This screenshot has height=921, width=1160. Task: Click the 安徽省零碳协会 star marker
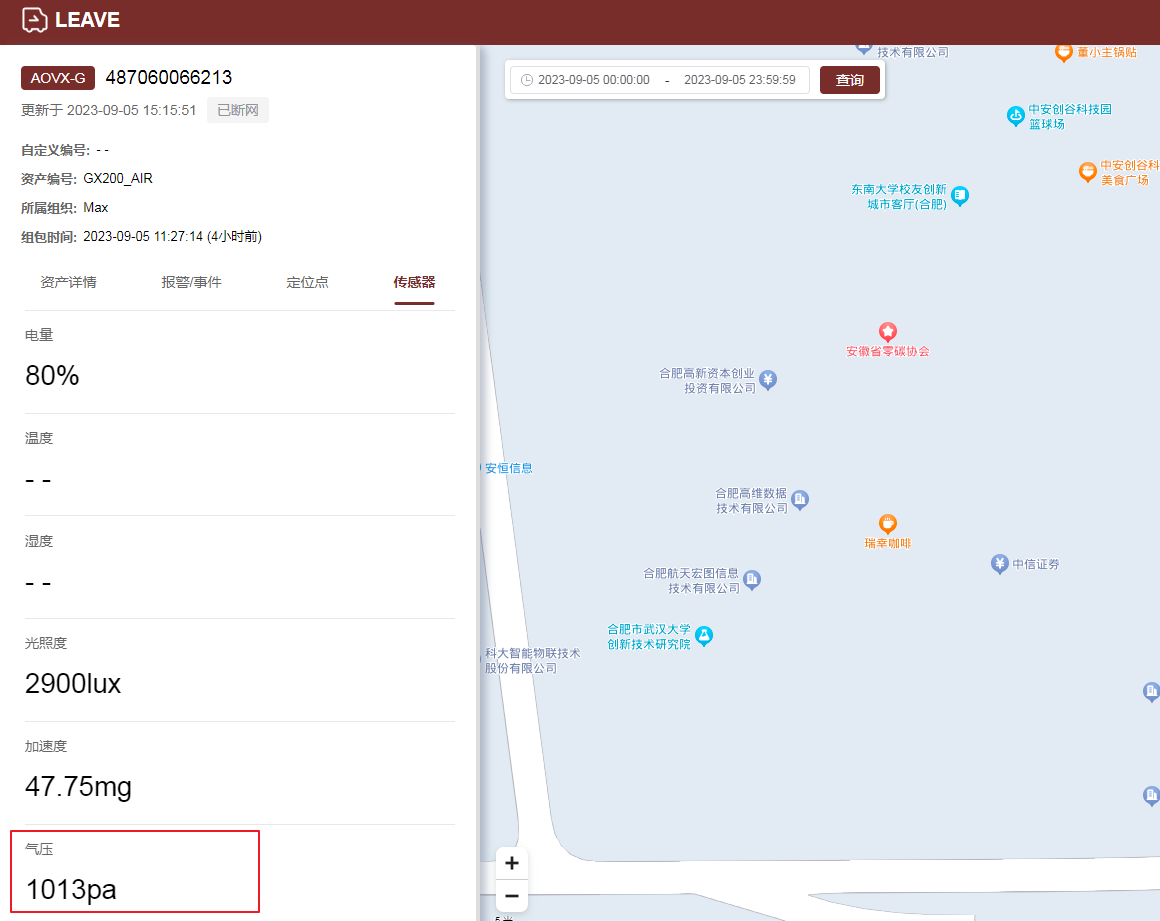point(887,331)
